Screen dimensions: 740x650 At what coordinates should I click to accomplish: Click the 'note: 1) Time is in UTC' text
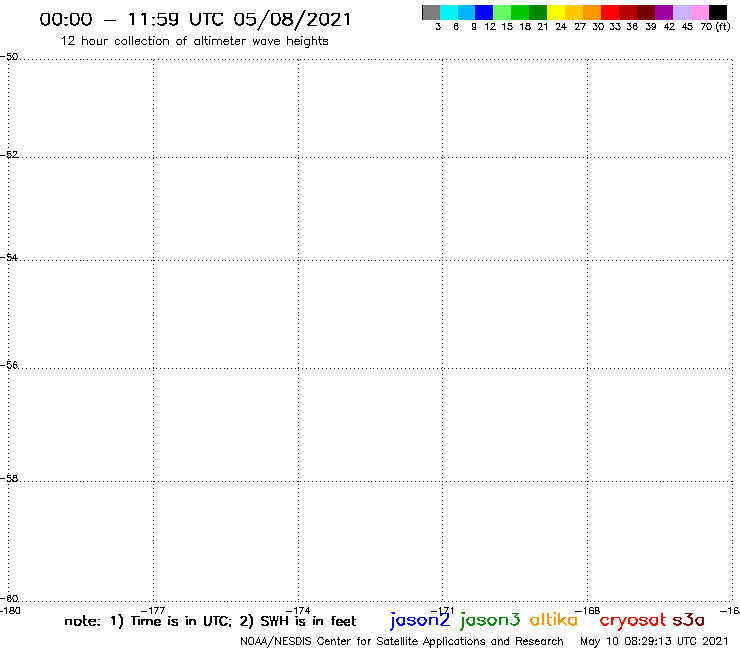(148, 621)
